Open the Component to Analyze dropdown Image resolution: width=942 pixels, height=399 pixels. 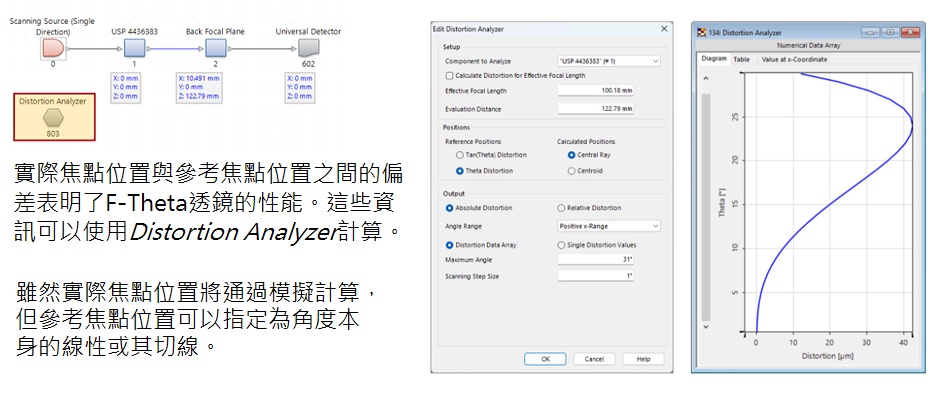[x=609, y=61]
